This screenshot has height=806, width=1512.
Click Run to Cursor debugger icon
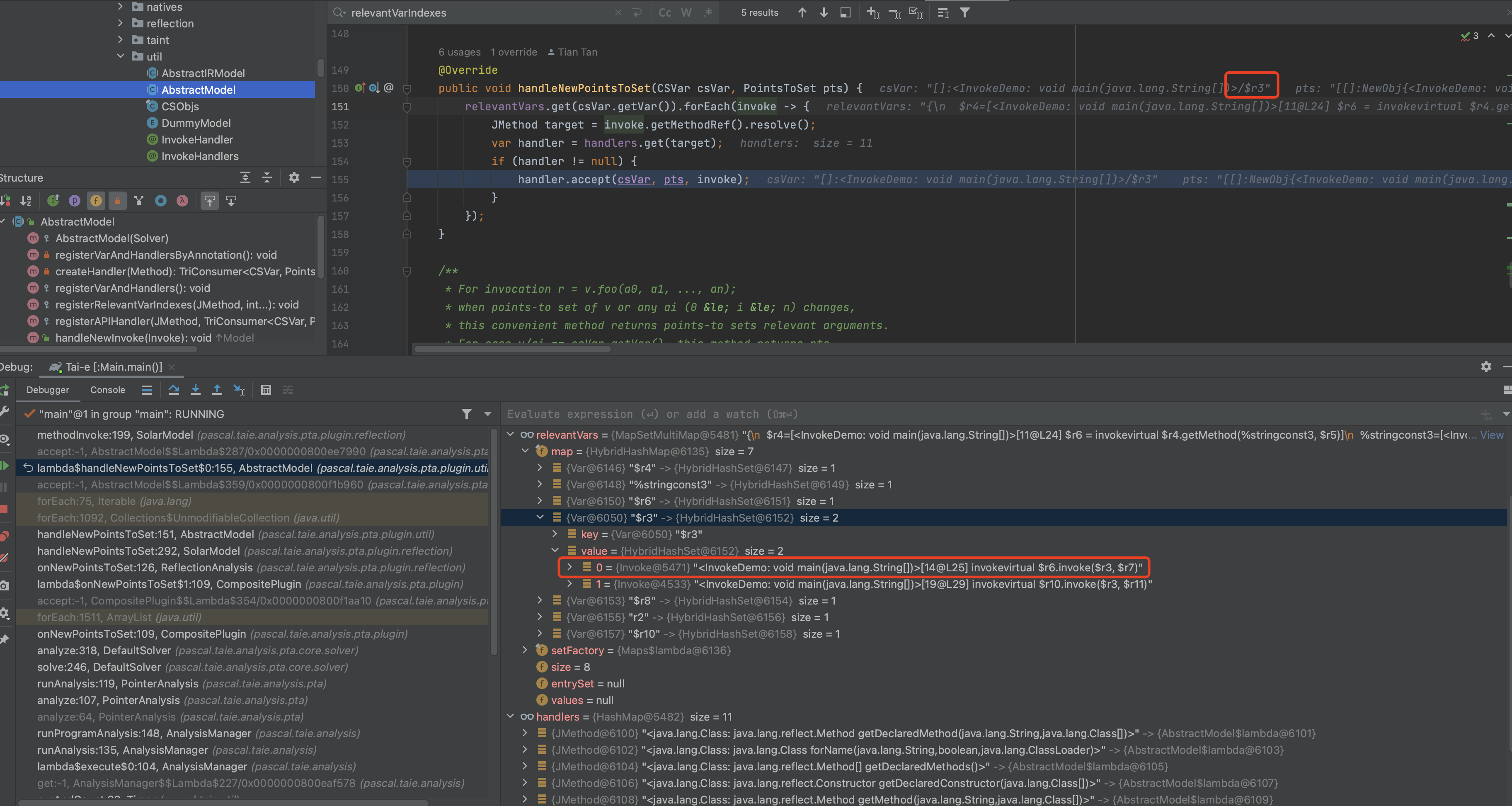239,390
